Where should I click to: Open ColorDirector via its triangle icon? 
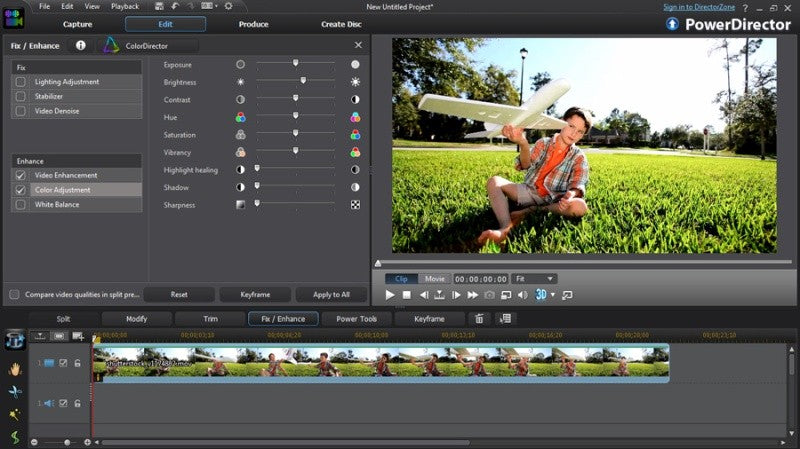pyautogui.click(x=111, y=45)
